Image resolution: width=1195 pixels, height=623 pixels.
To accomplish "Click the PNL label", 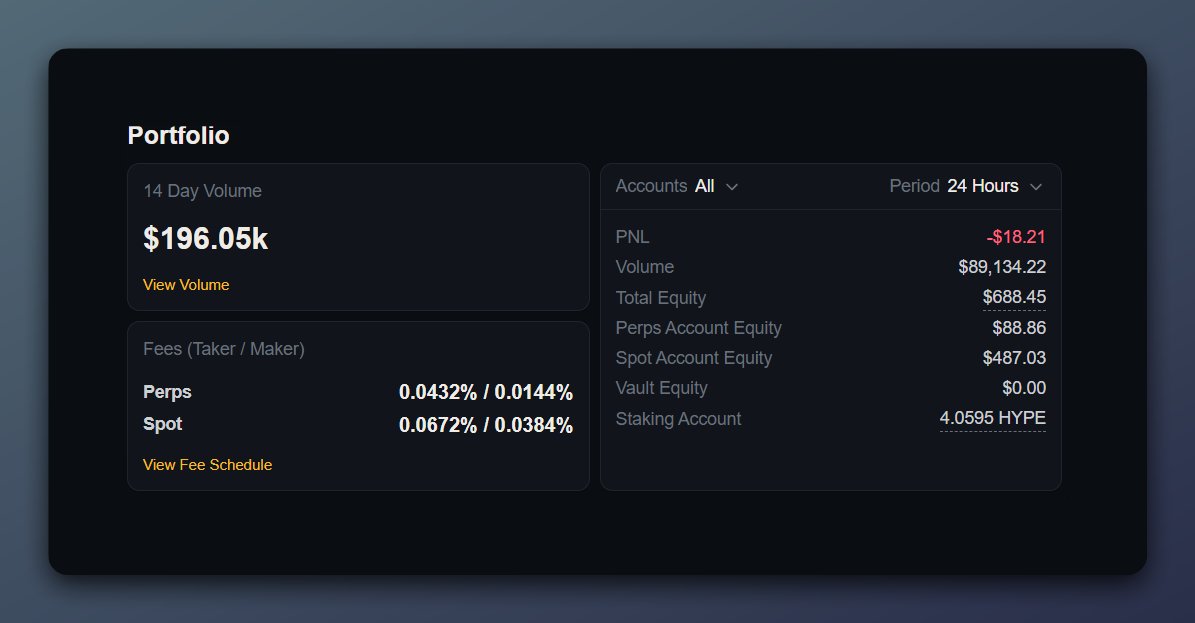I will 633,237.
